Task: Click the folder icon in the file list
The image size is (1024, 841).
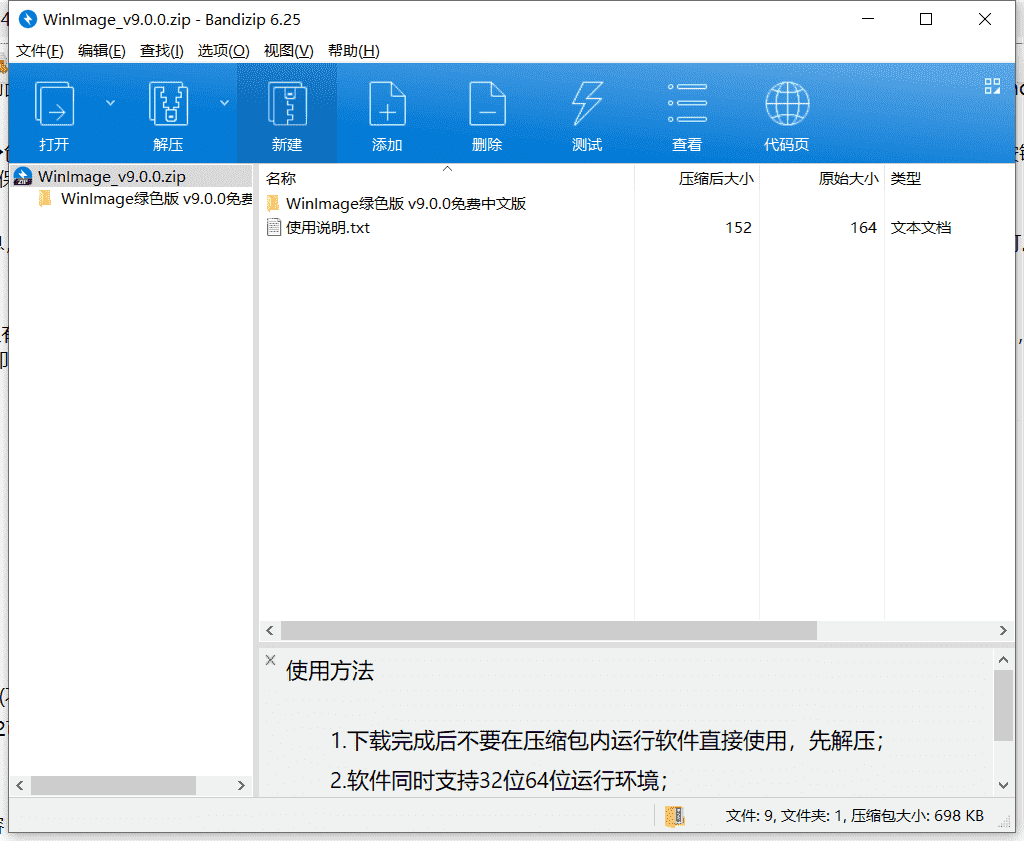Action: point(274,203)
